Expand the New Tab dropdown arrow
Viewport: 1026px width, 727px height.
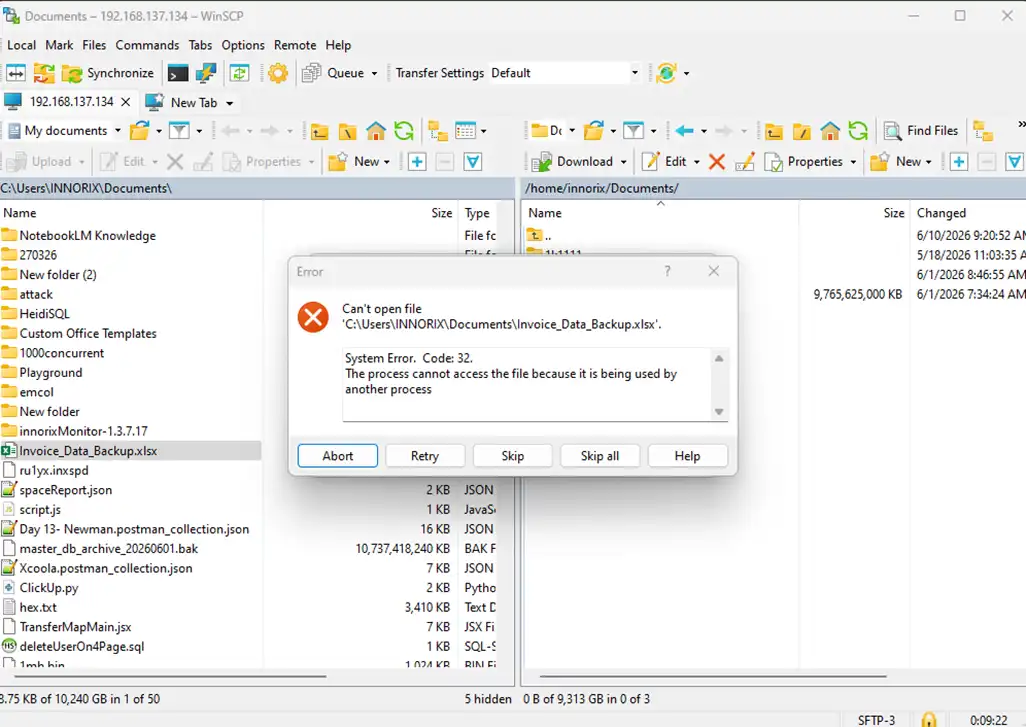pyautogui.click(x=230, y=103)
